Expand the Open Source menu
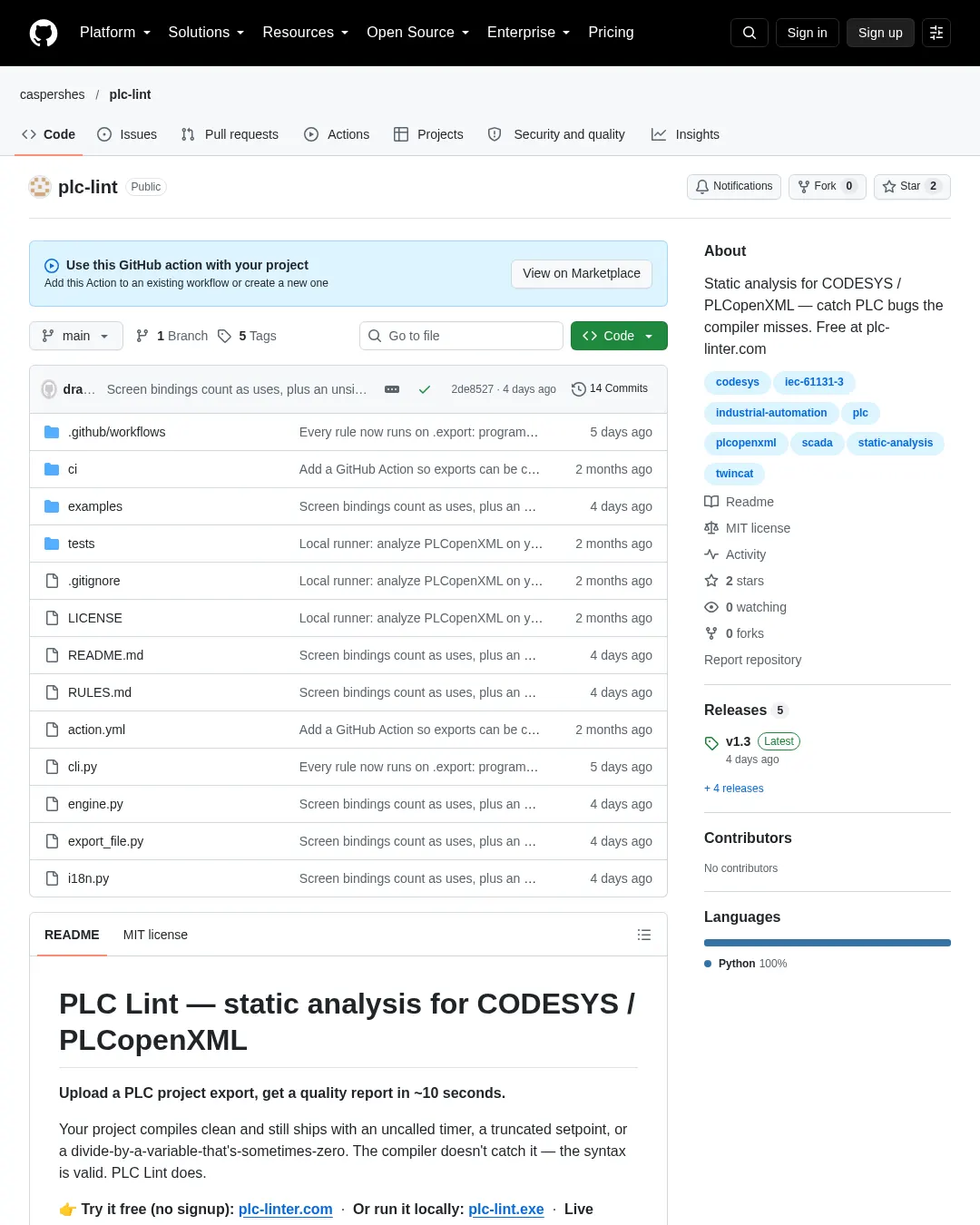 418,33
